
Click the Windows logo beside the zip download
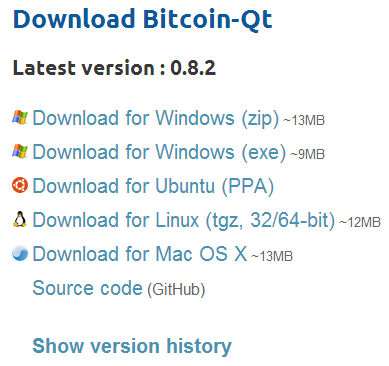[20, 118]
